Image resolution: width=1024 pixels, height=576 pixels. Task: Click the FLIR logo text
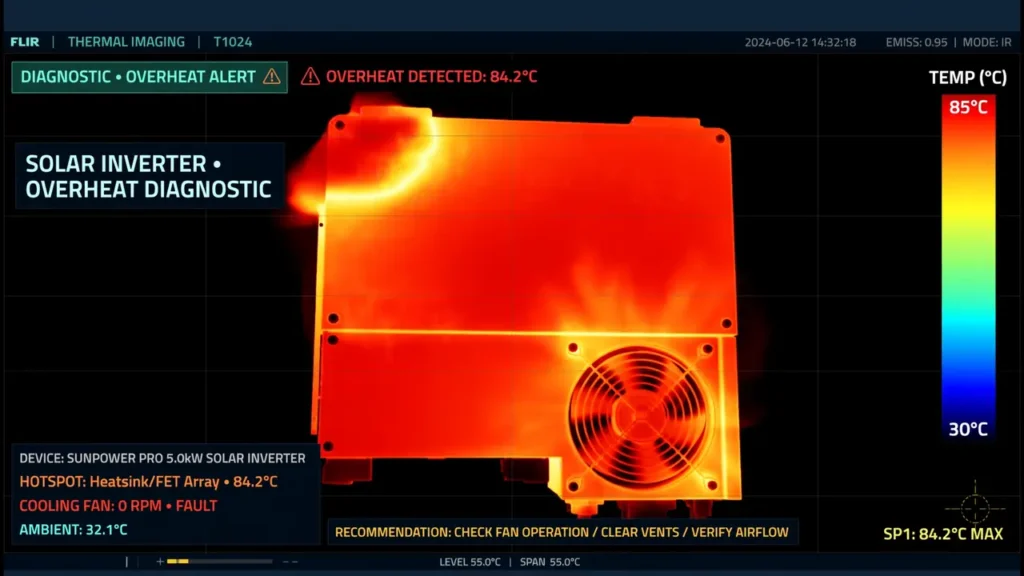pos(25,42)
